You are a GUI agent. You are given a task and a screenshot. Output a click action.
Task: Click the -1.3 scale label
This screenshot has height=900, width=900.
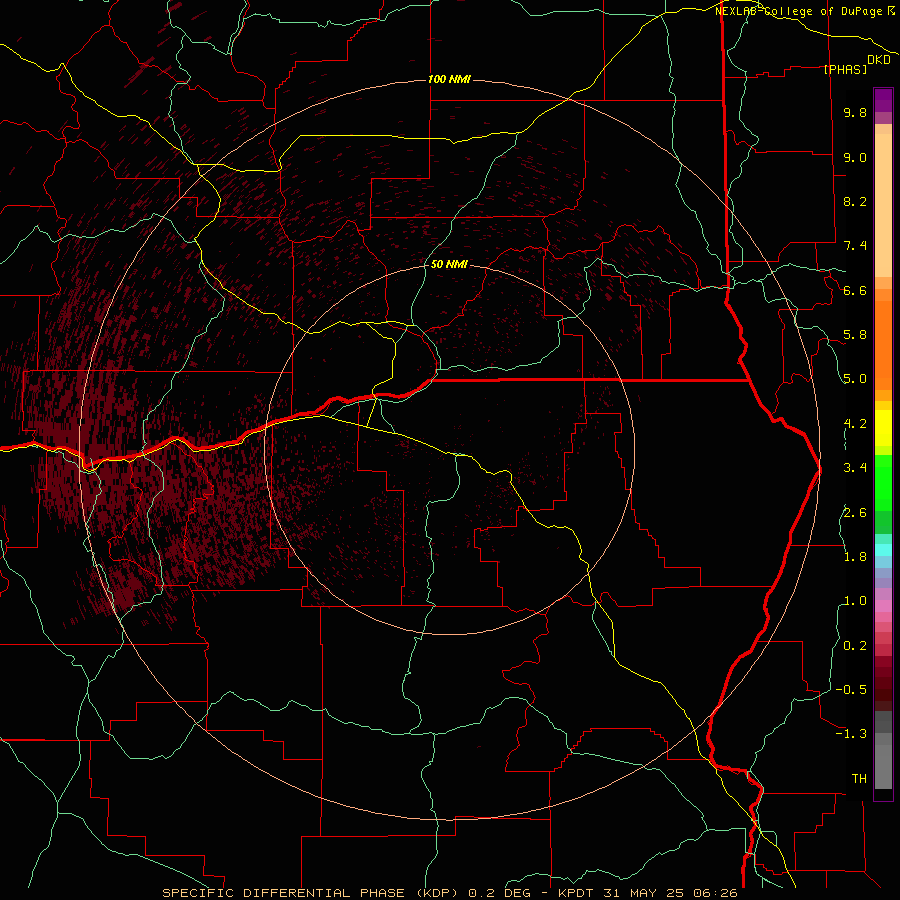851,734
